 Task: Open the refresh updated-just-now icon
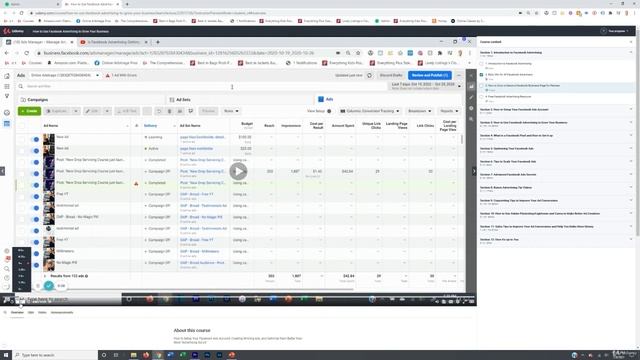click(x=369, y=76)
